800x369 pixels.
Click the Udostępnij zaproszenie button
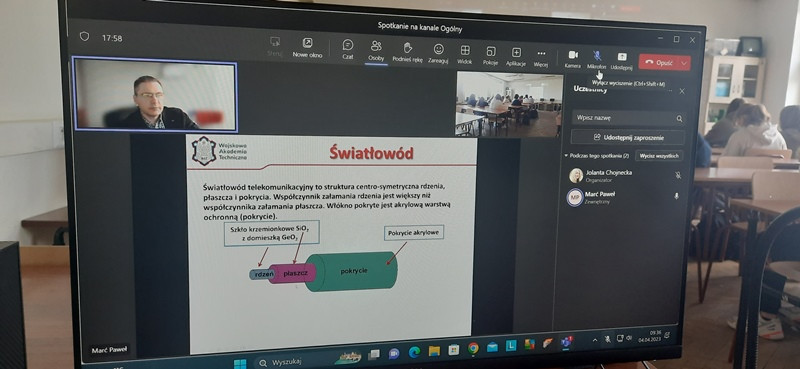(x=628, y=137)
